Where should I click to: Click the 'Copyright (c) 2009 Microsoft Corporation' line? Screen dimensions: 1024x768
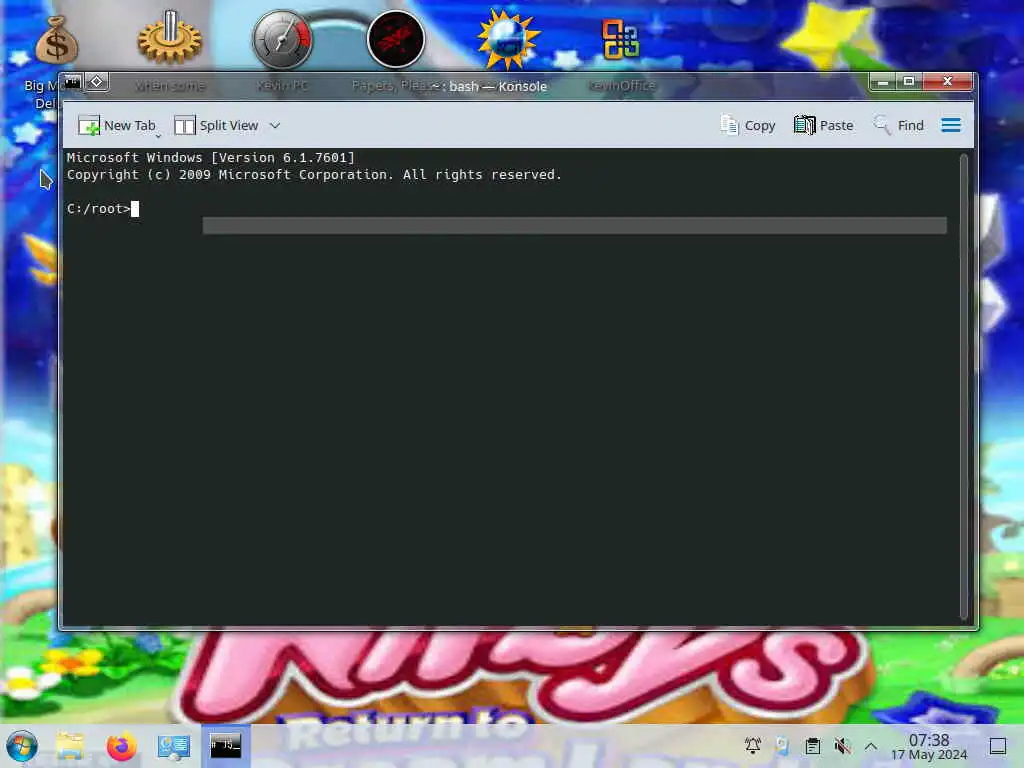(314, 174)
